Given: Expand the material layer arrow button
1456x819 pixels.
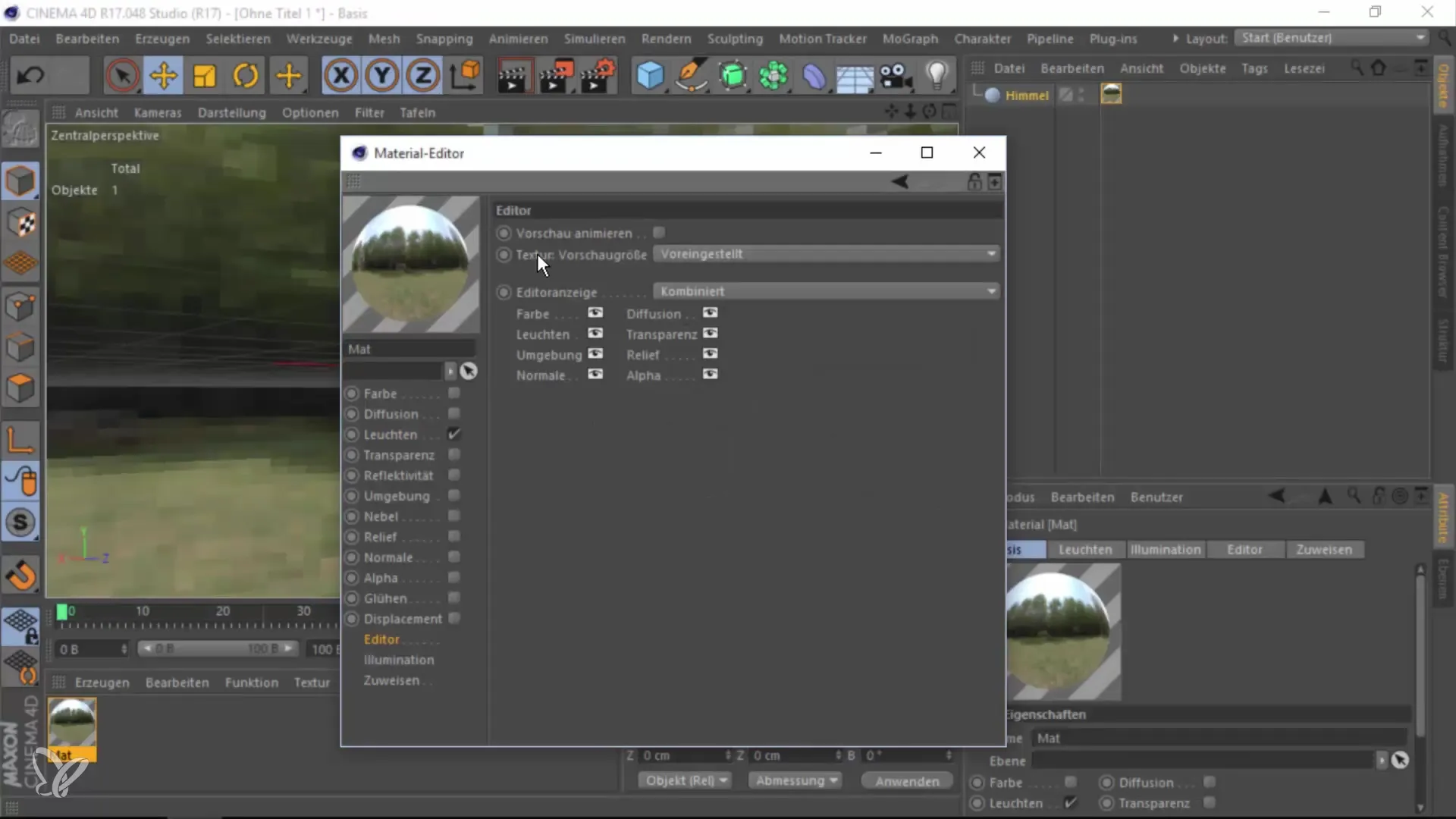Looking at the screenshot, I should coord(450,371).
